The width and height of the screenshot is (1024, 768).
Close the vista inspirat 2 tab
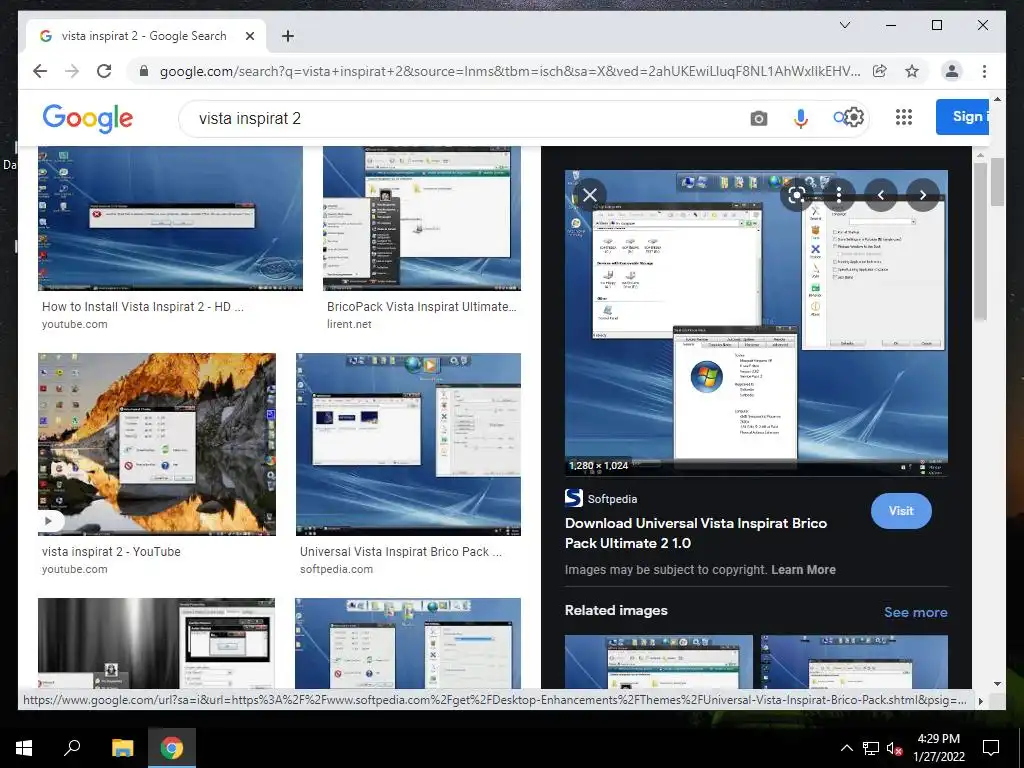(x=249, y=36)
